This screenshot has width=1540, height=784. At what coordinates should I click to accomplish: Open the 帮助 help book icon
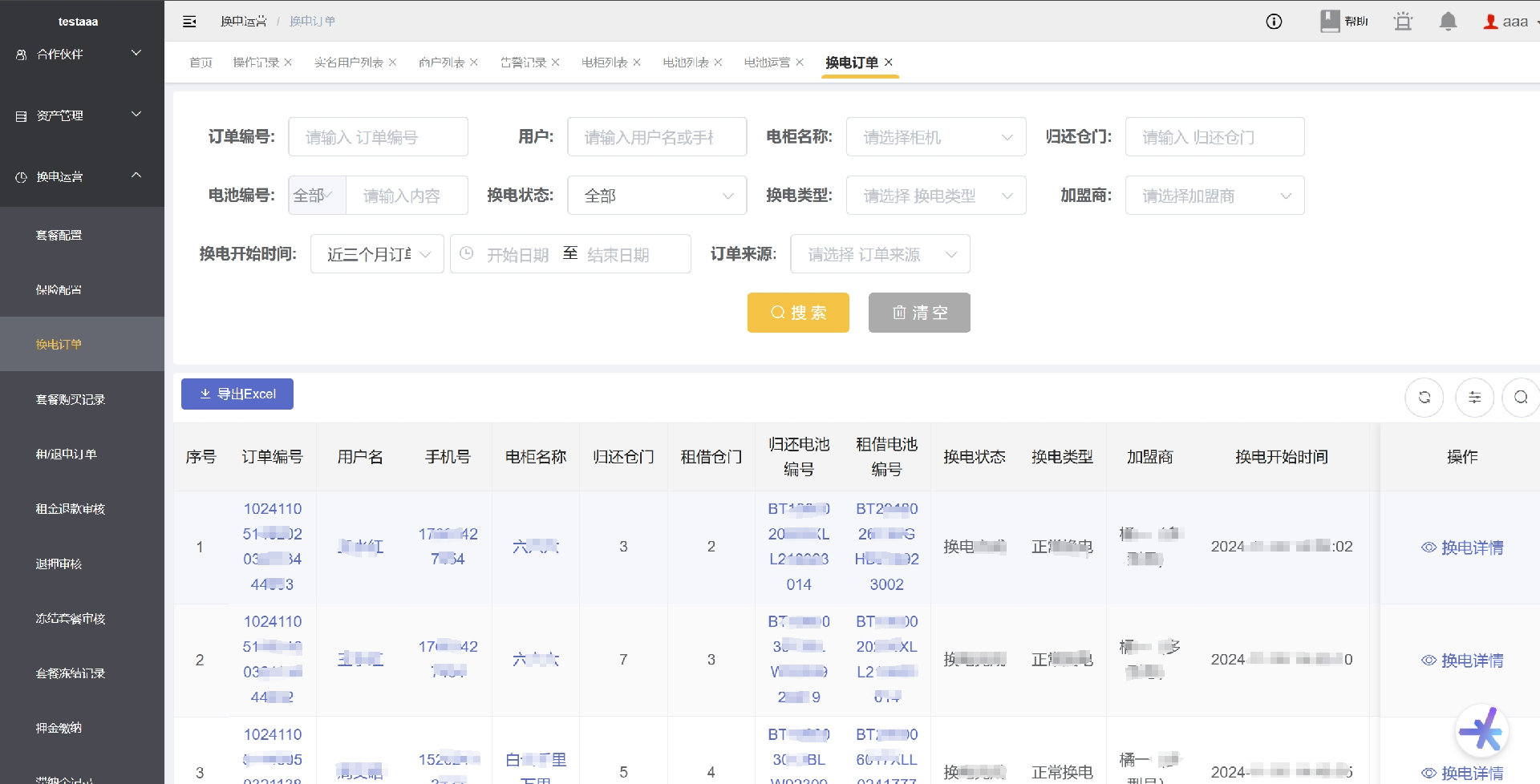(1344, 21)
